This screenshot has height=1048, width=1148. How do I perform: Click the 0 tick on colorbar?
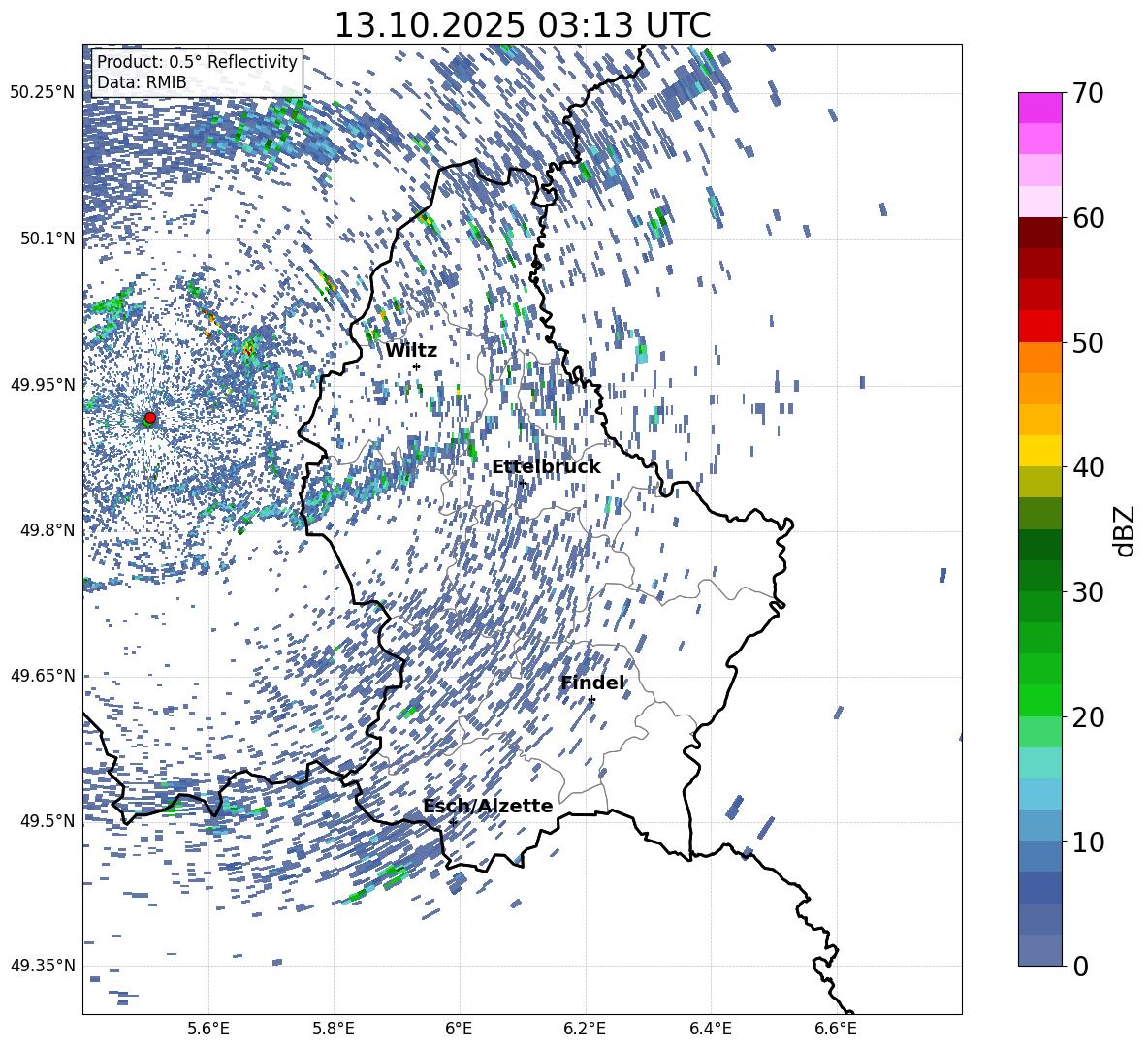(1080, 966)
